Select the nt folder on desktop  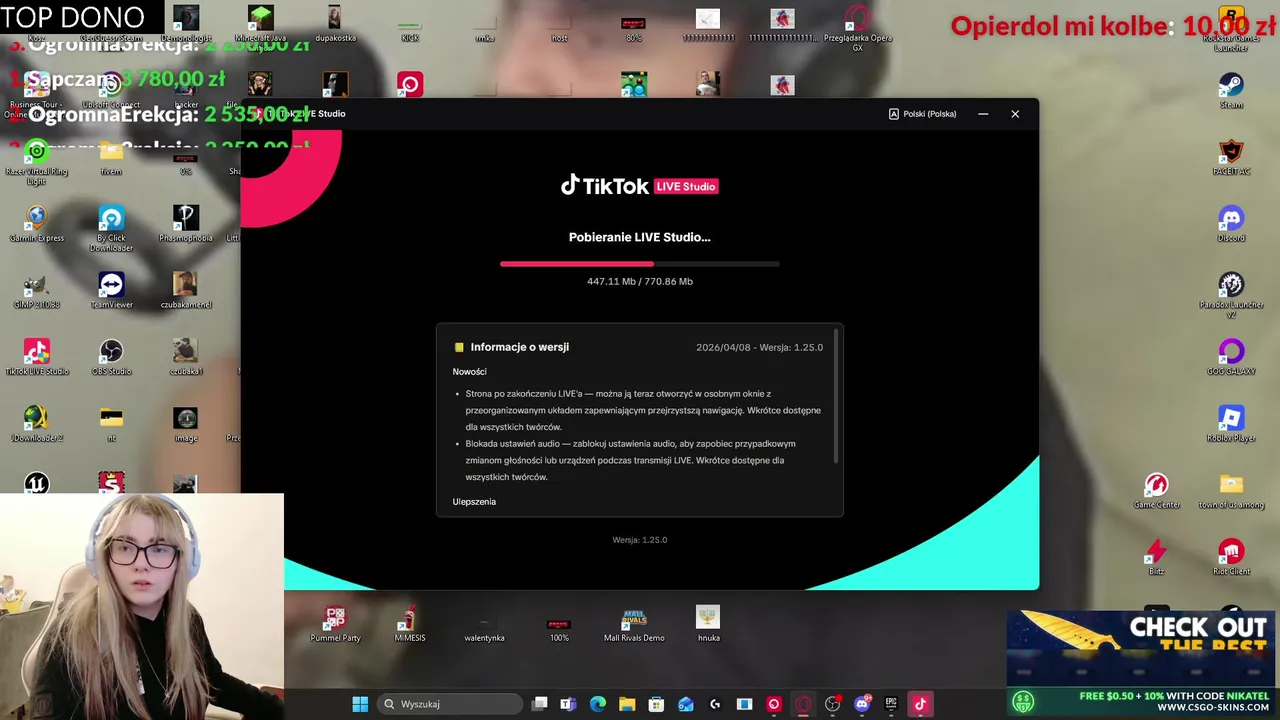(x=111, y=424)
